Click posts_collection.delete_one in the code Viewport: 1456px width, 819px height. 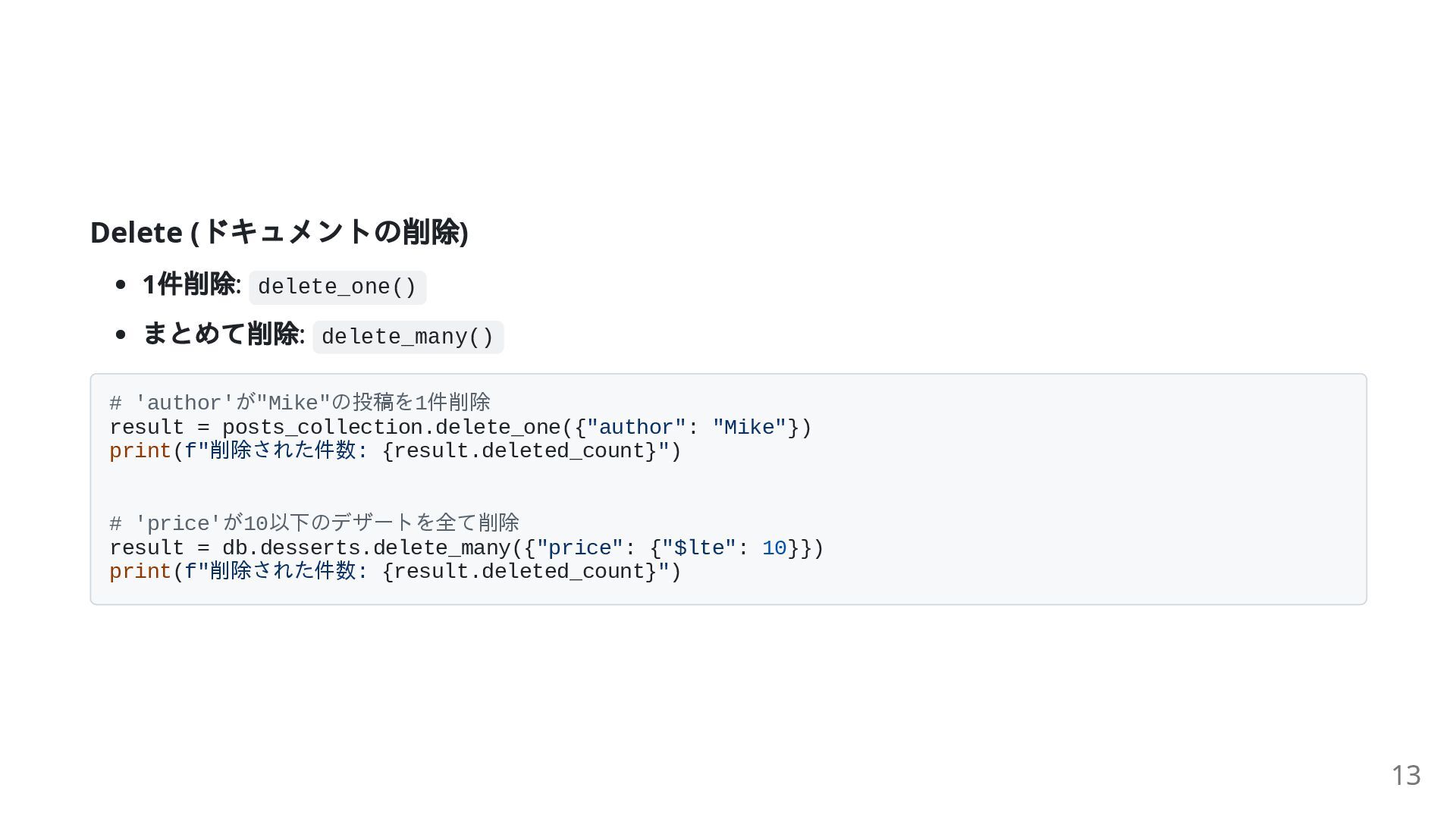[391, 428]
